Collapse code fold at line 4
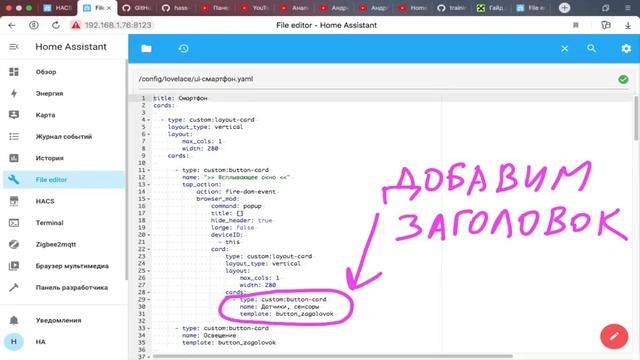Screen dimensions: 640x360 point(149,120)
